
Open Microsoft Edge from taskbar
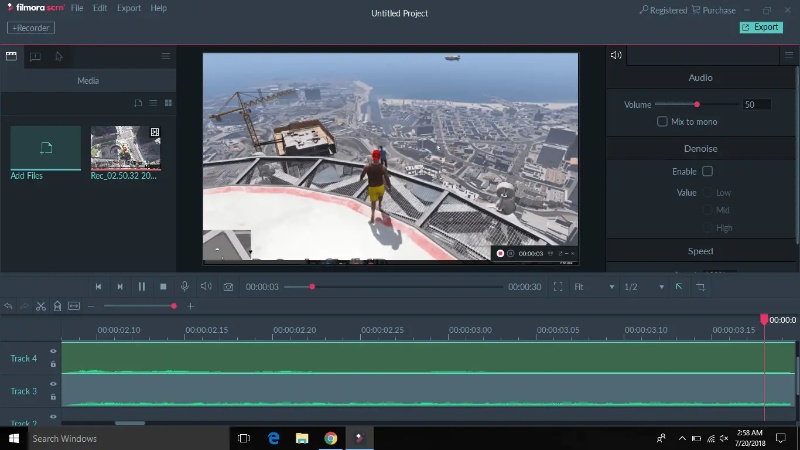pos(273,438)
